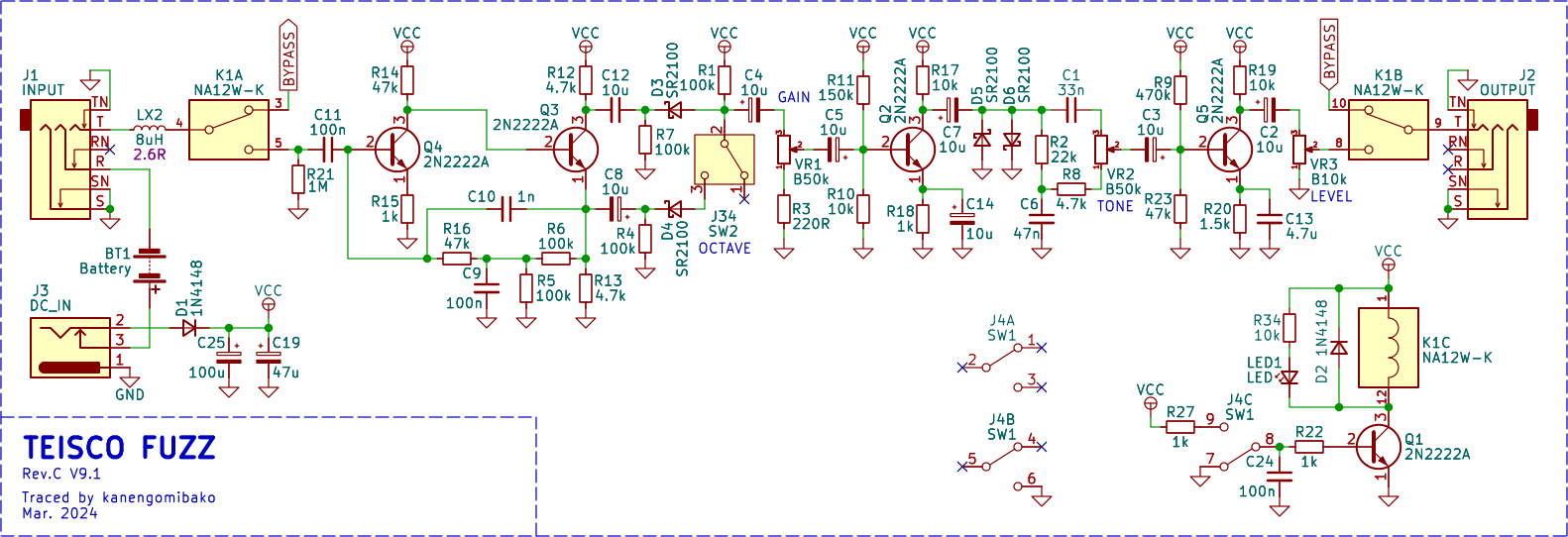The height and width of the screenshot is (537, 1568).
Task: Click the K1A relay switch block
Action: pos(229,128)
